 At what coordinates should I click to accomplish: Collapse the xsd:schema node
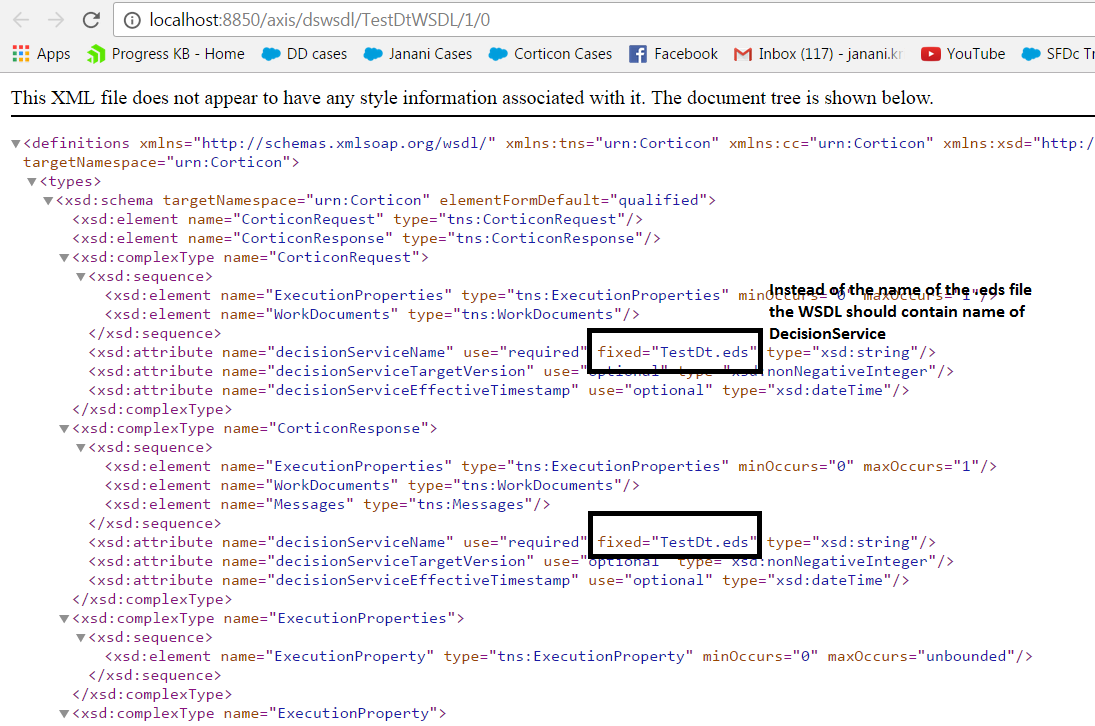[48, 200]
